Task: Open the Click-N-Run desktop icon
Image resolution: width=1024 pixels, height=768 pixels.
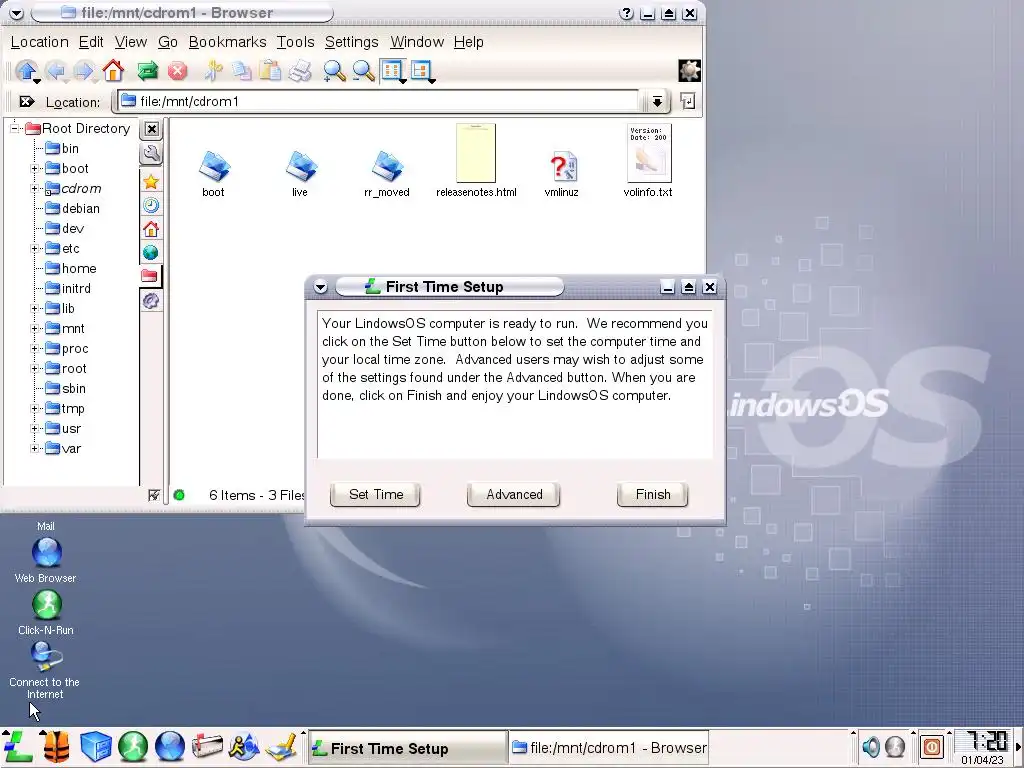Action: [x=46, y=612]
